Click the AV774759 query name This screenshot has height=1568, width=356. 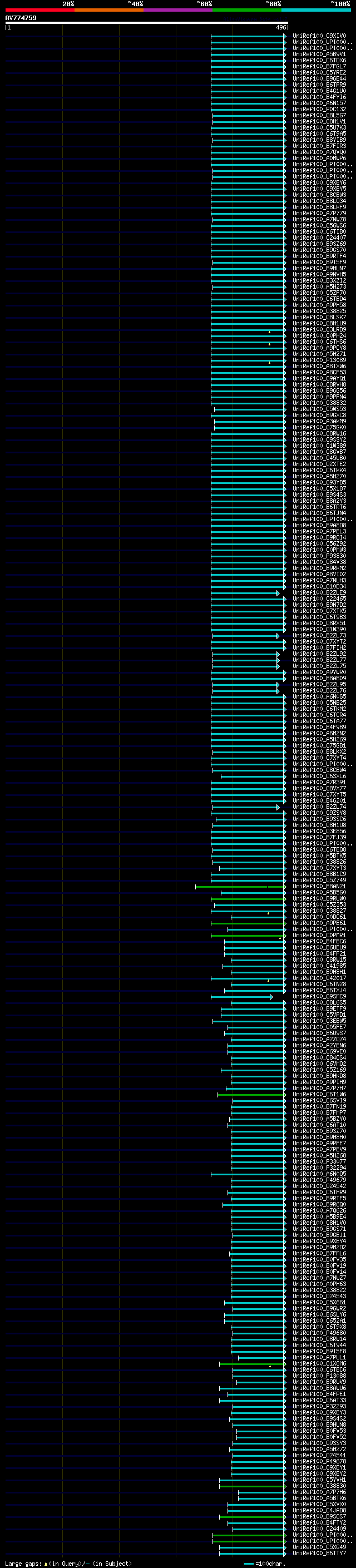pos(21,18)
